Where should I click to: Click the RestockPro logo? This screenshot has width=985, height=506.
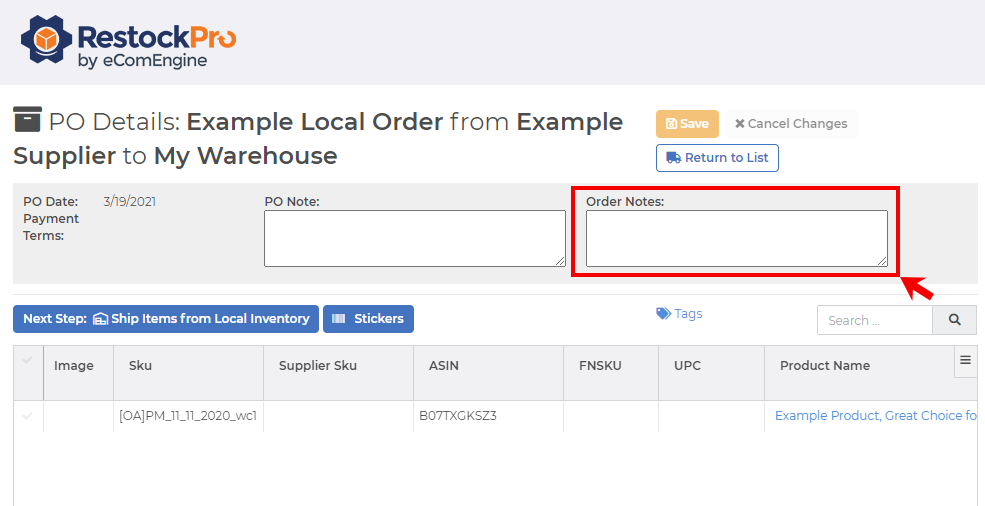129,44
